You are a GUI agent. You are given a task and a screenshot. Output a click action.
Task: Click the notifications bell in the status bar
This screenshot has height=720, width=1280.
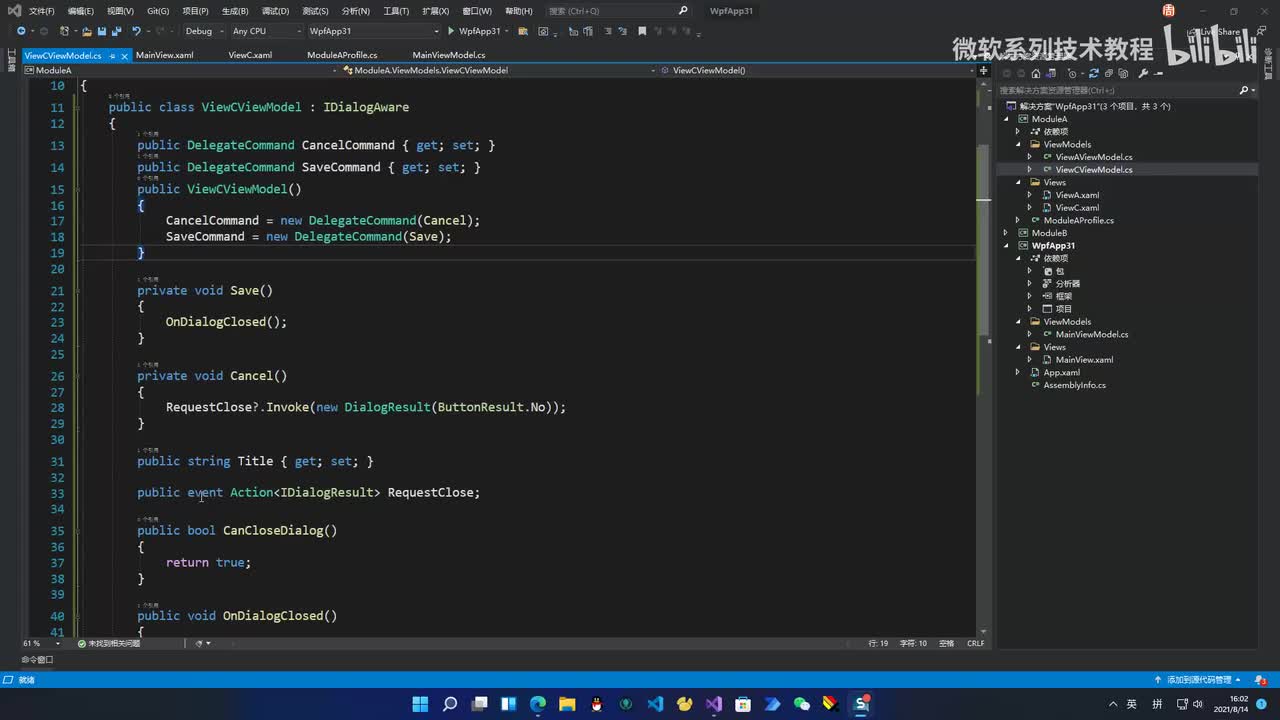(x=1261, y=680)
